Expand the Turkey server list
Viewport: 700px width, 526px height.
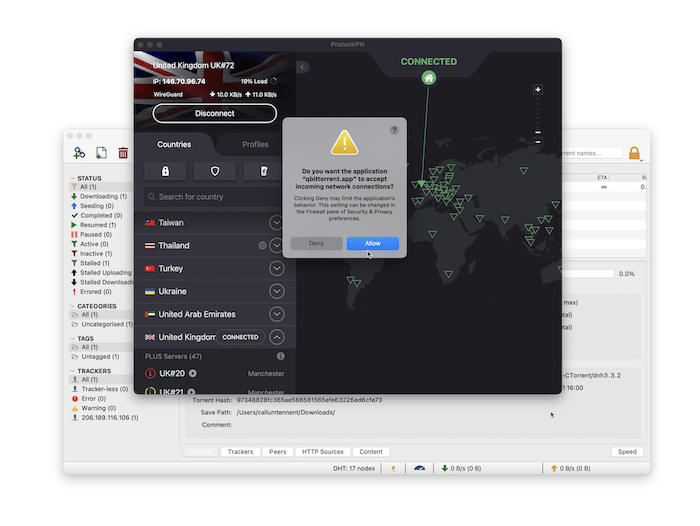tap(276, 268)
